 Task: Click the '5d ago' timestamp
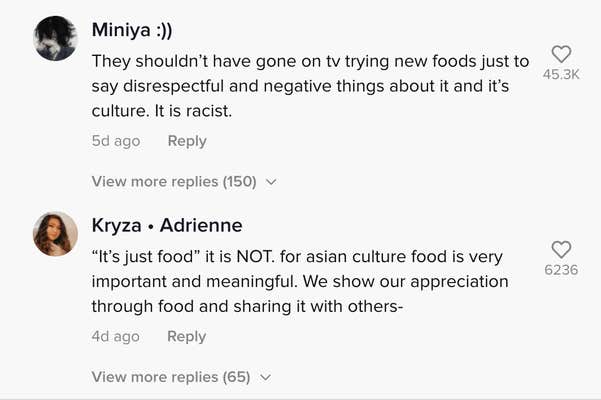click(x=116, y=141)
